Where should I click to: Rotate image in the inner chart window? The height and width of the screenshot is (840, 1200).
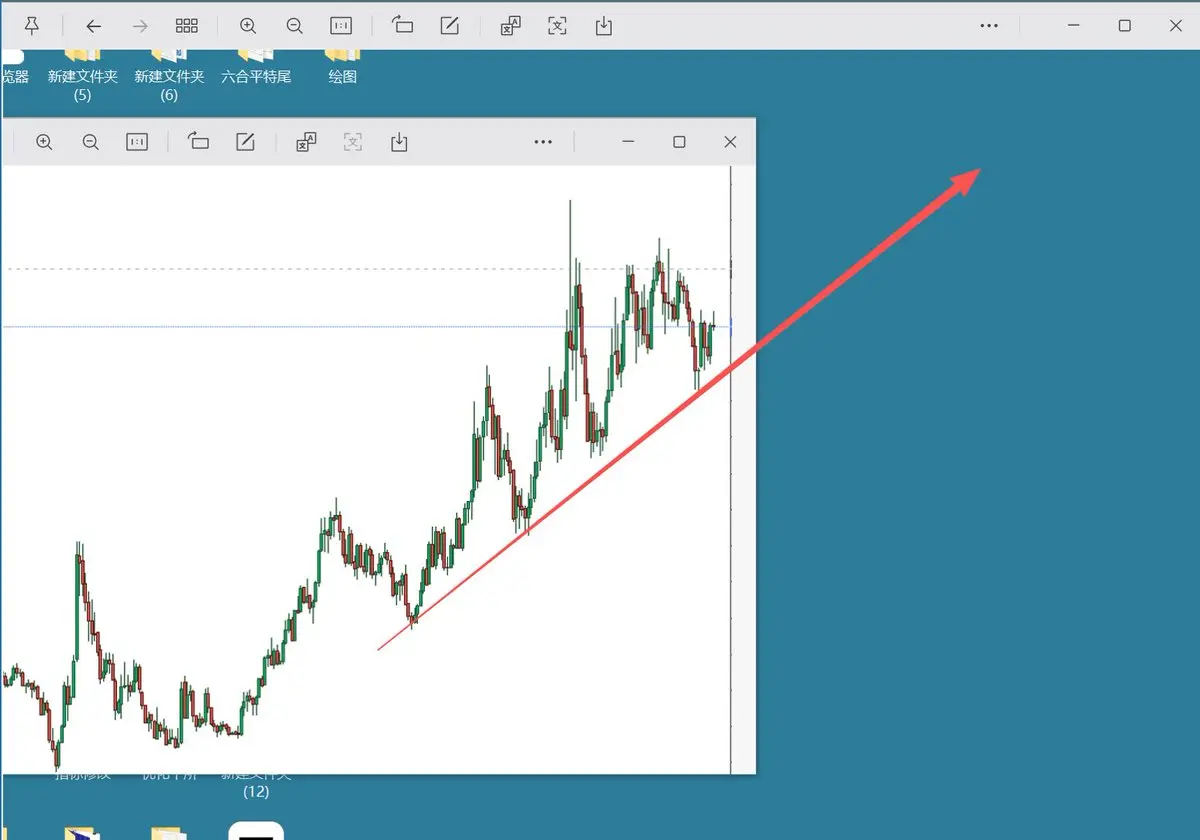pos(198,142)
